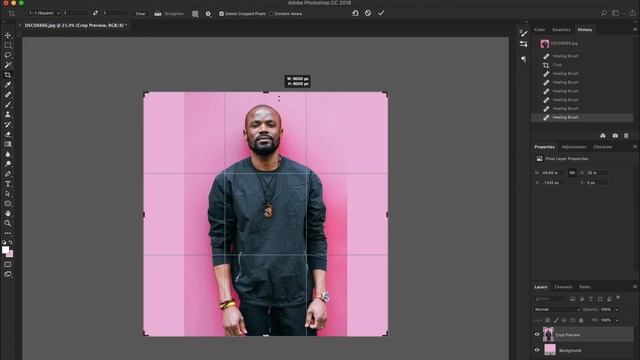Switch to the Adjustments tab
This screenshot has width=640, height=360.
(x=574, y=147)
